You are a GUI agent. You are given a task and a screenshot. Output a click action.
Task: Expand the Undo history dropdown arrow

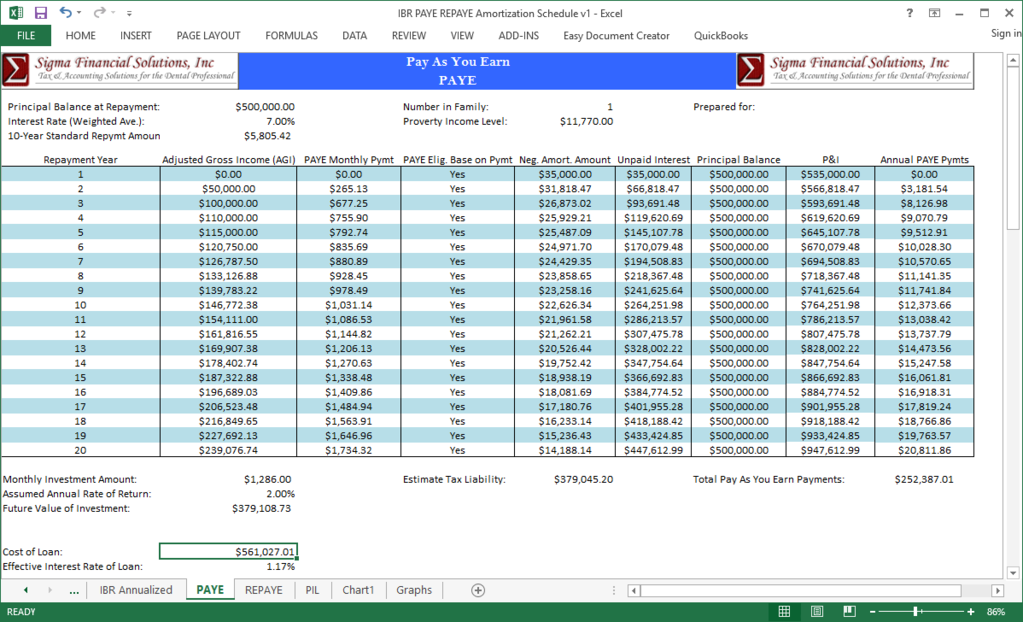click(x=79, y=12)
